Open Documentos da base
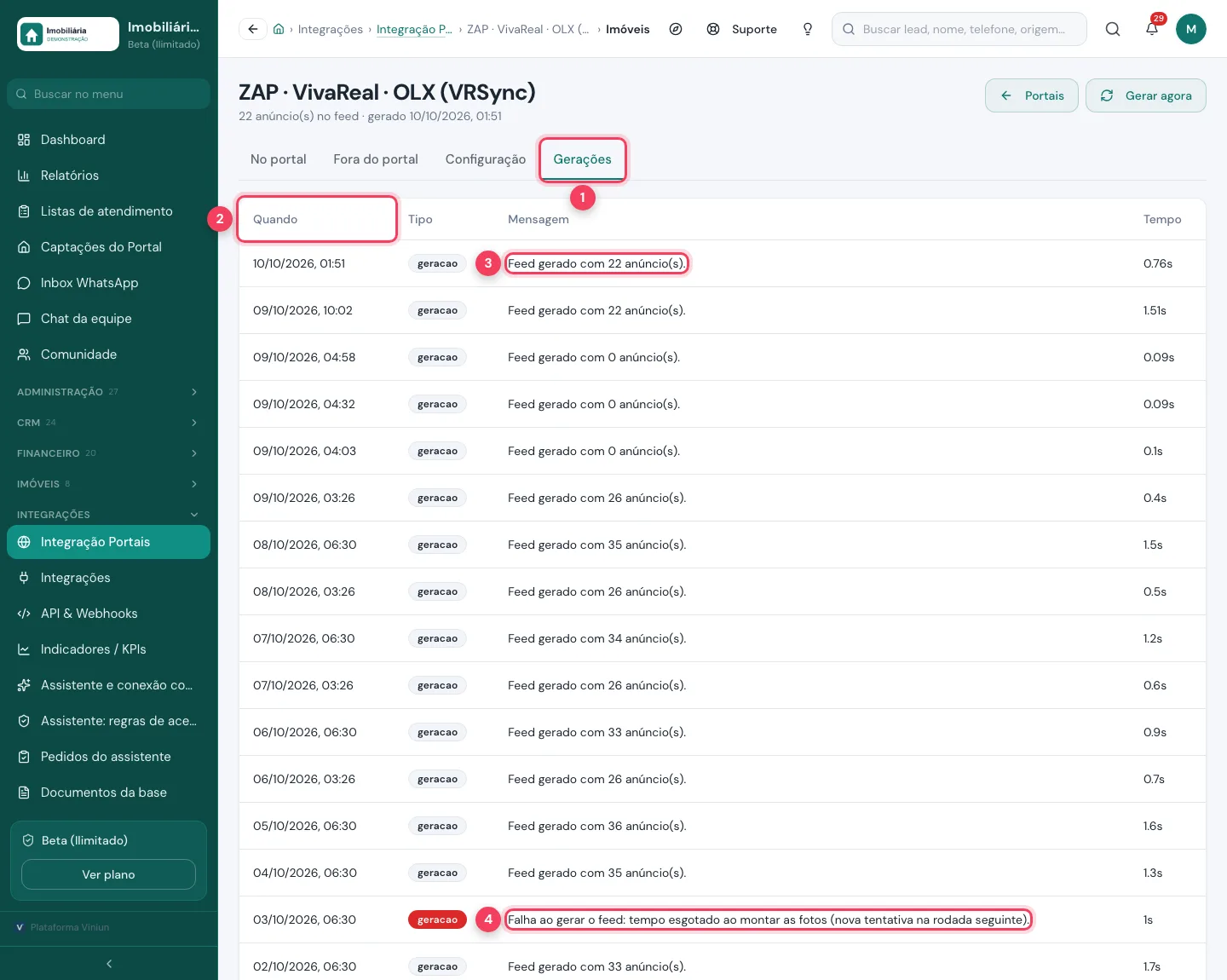The image size is (1227, 980). click(x=108, y=793)
